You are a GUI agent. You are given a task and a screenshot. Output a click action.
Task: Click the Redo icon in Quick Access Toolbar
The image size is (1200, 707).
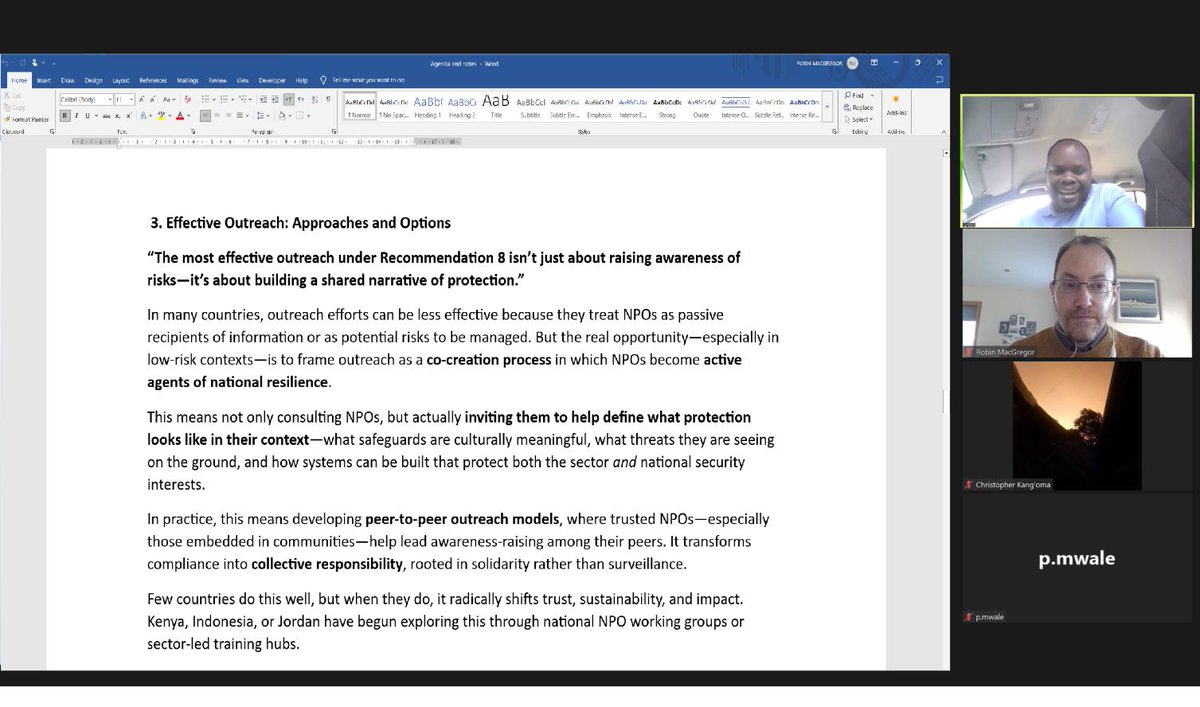pyautogui.click(x=23, y=62)
